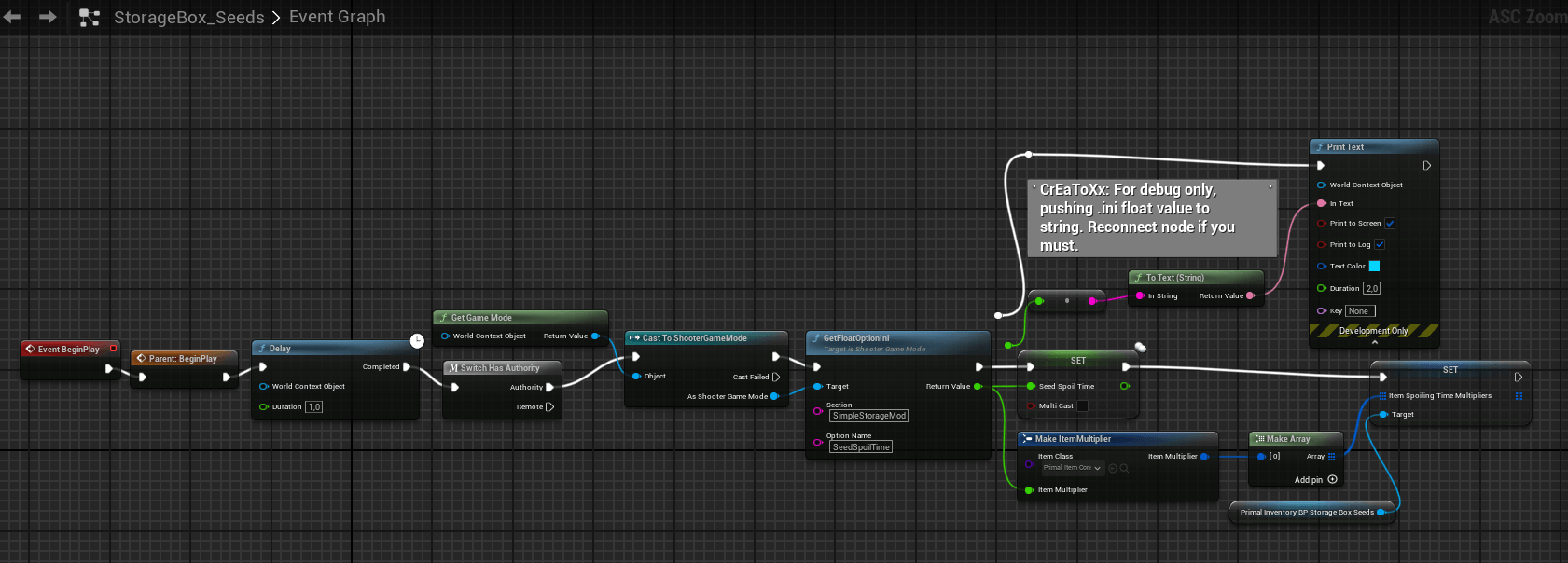Click the blueprint graph icon beside StorageBox_Seeds
Image resolution: width=1568 pixels, height=563 pixels.
pos(90,18)
